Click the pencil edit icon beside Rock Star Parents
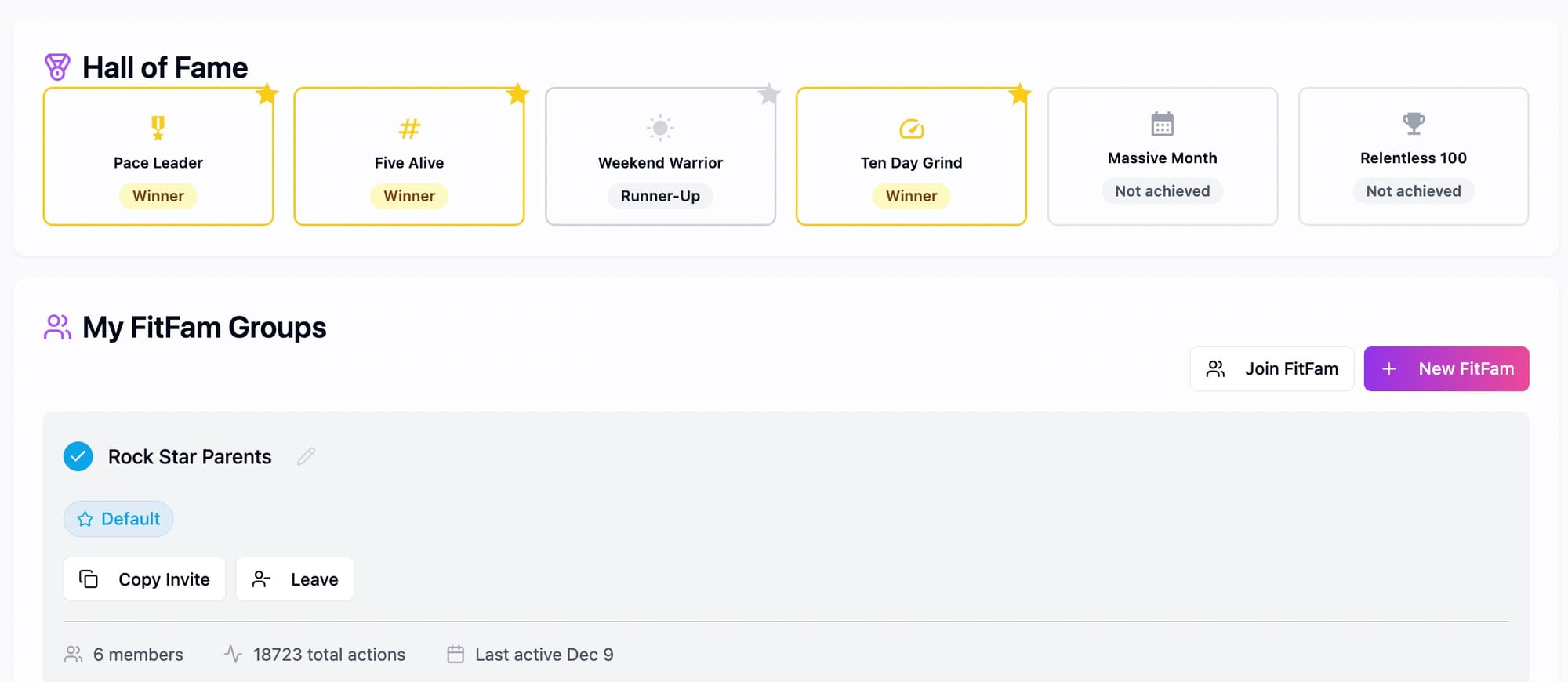The image size is (1568, 682). 306,456
